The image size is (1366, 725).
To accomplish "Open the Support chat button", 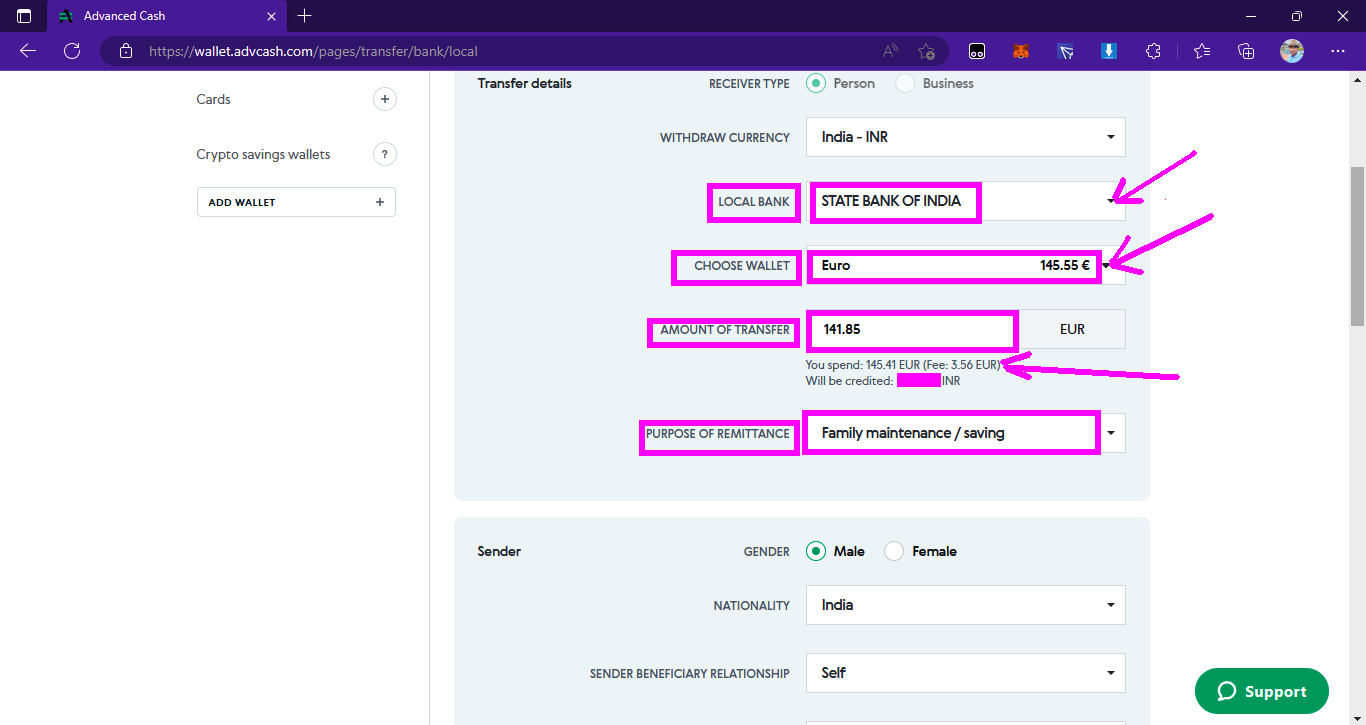I will (1262, 691).
